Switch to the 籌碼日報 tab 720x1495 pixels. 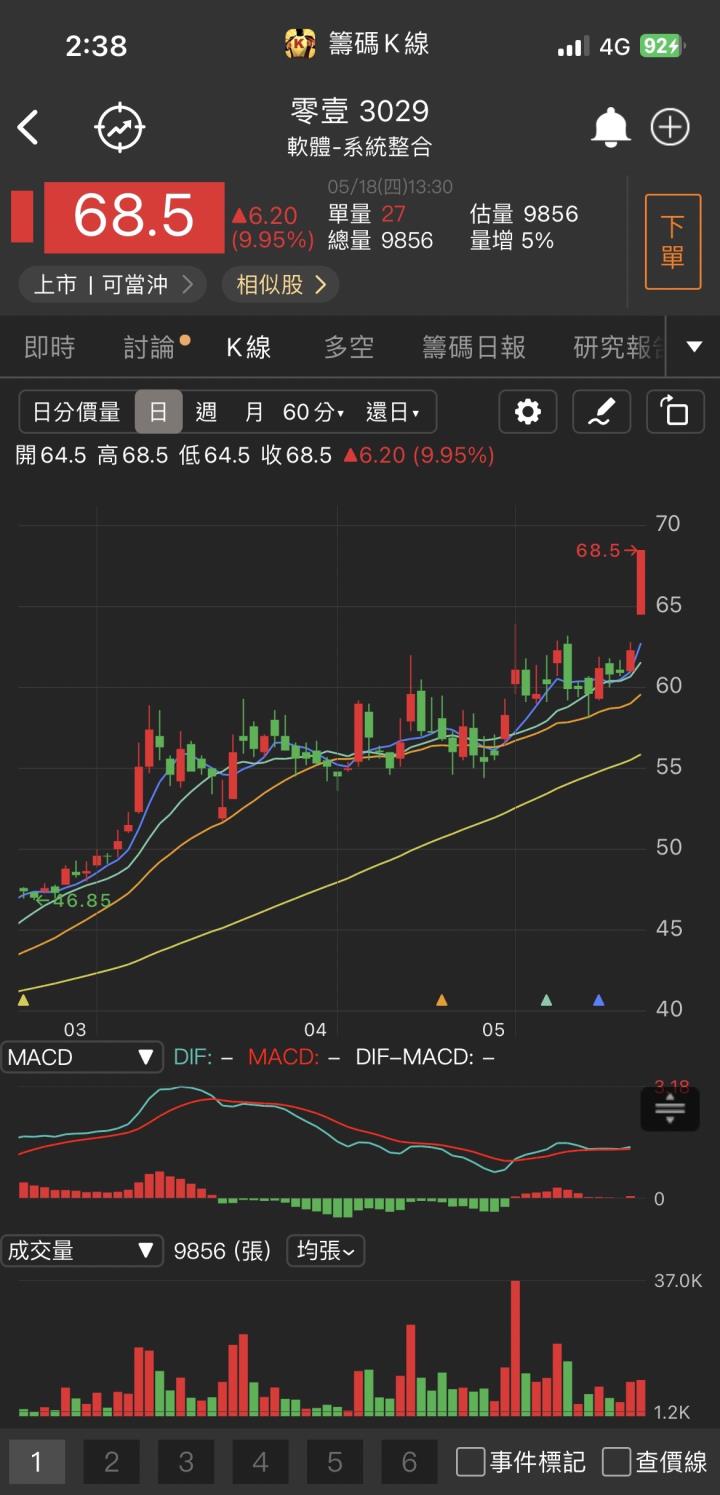point(474,347)
